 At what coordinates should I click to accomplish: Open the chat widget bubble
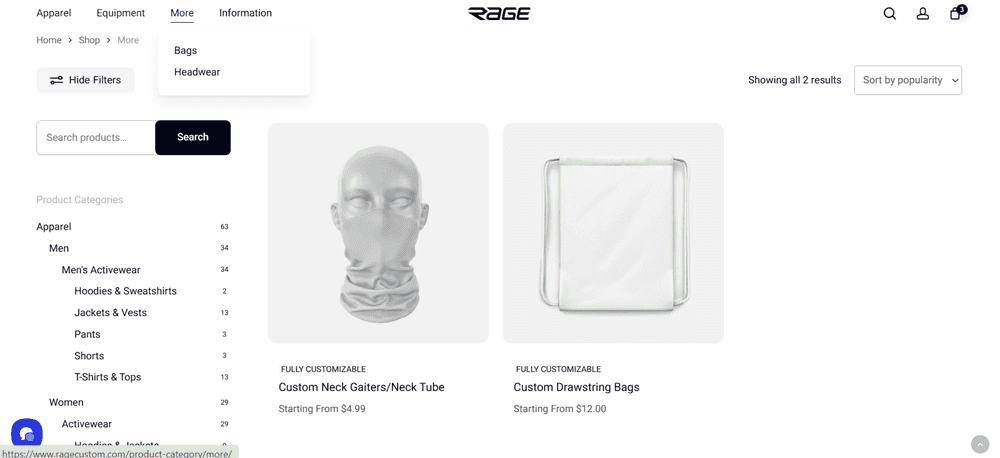(x=27, y=434)
